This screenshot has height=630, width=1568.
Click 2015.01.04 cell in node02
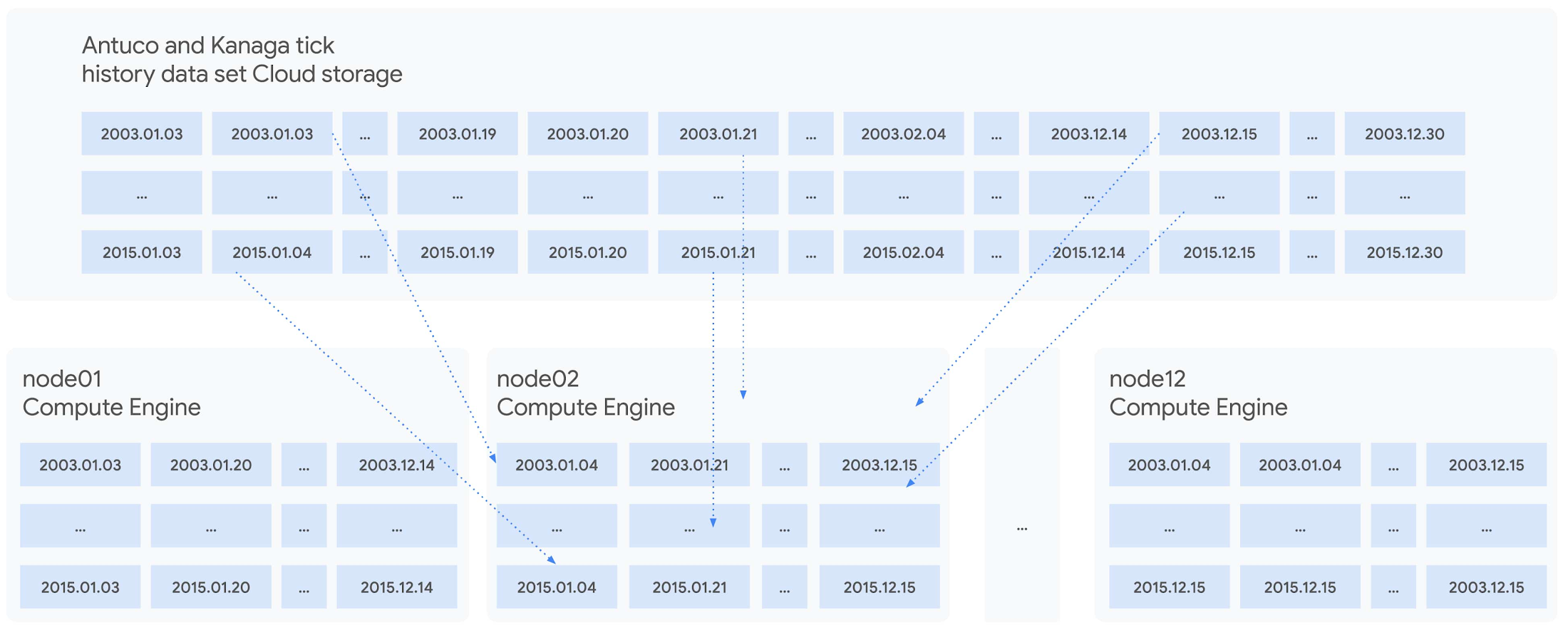click(557, 587)
